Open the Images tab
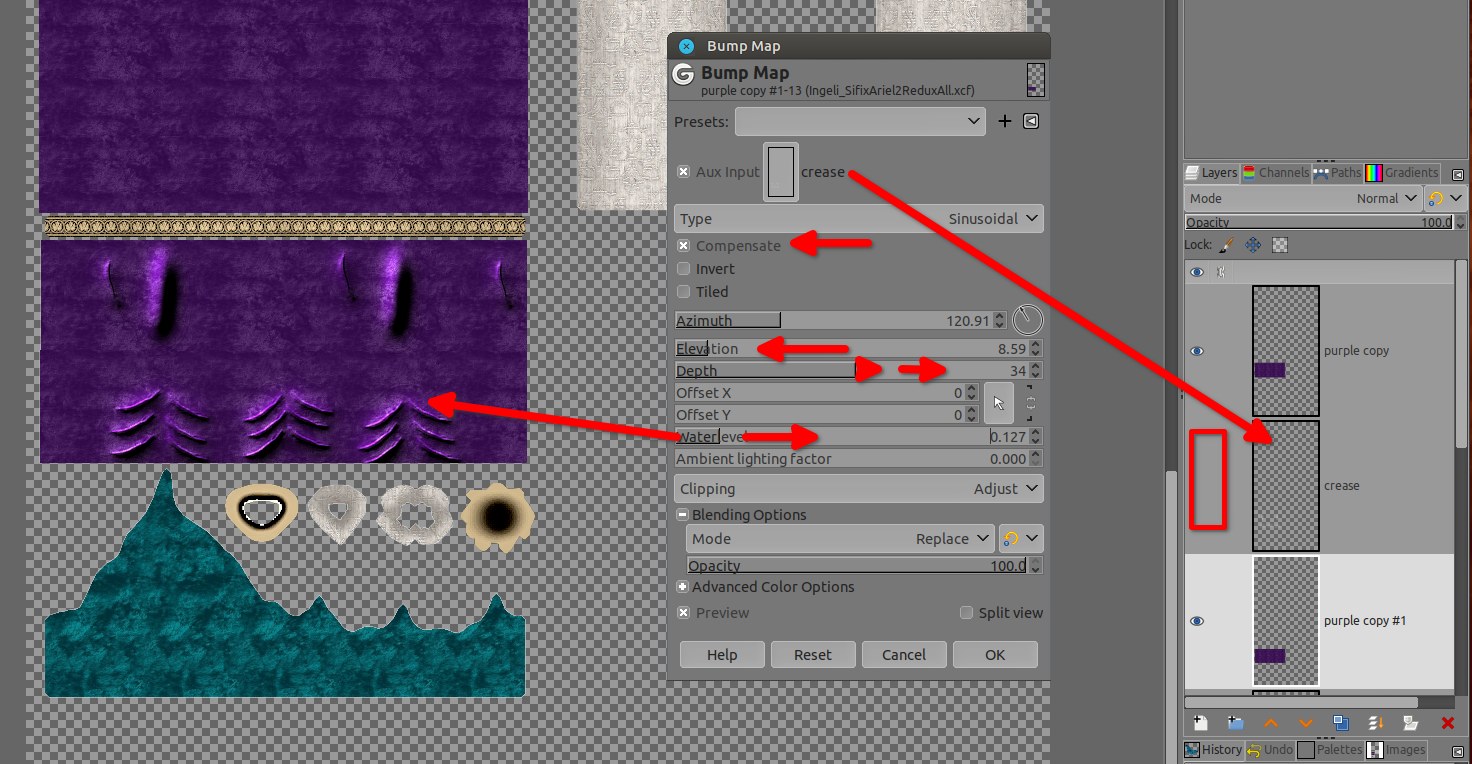 1397,750
